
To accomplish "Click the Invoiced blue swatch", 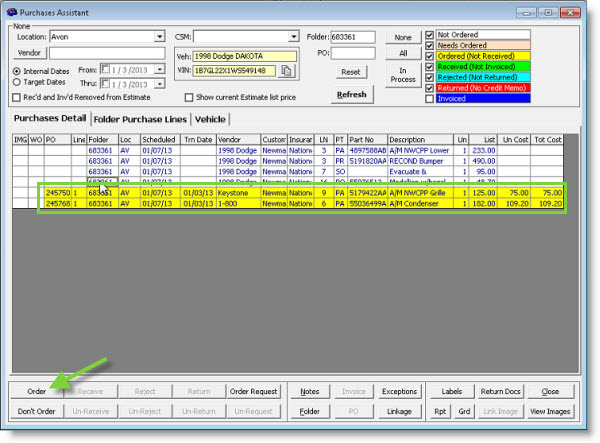I will pos(483,99).
